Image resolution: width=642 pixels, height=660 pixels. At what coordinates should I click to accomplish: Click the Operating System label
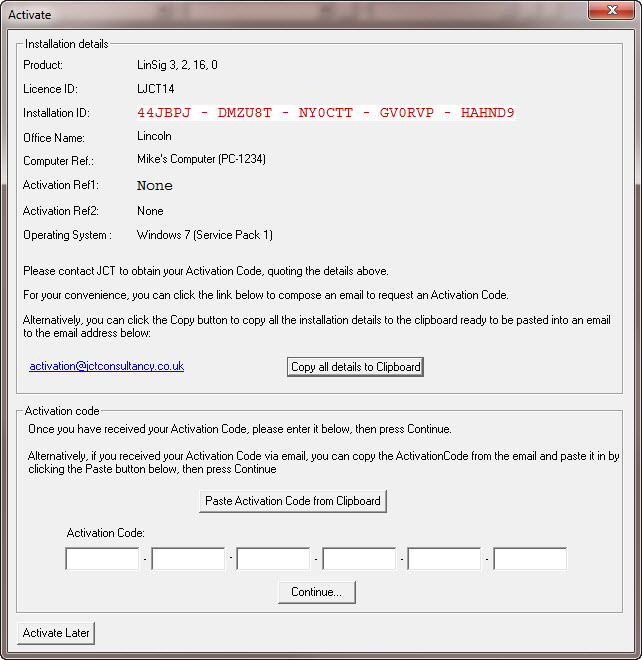pyautogui.click(x=67, y=235)
